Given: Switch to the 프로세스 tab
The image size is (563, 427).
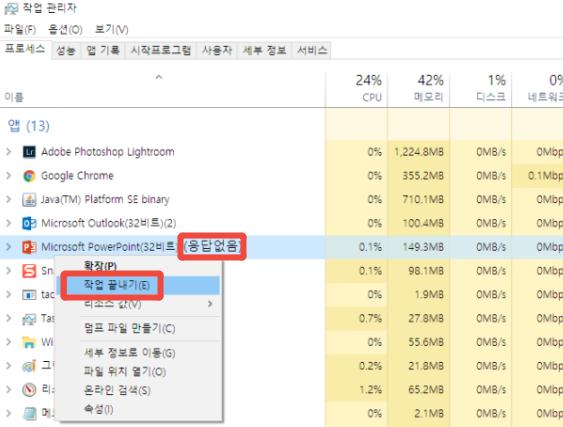Looking at the screenshot, I should [25, 49].
